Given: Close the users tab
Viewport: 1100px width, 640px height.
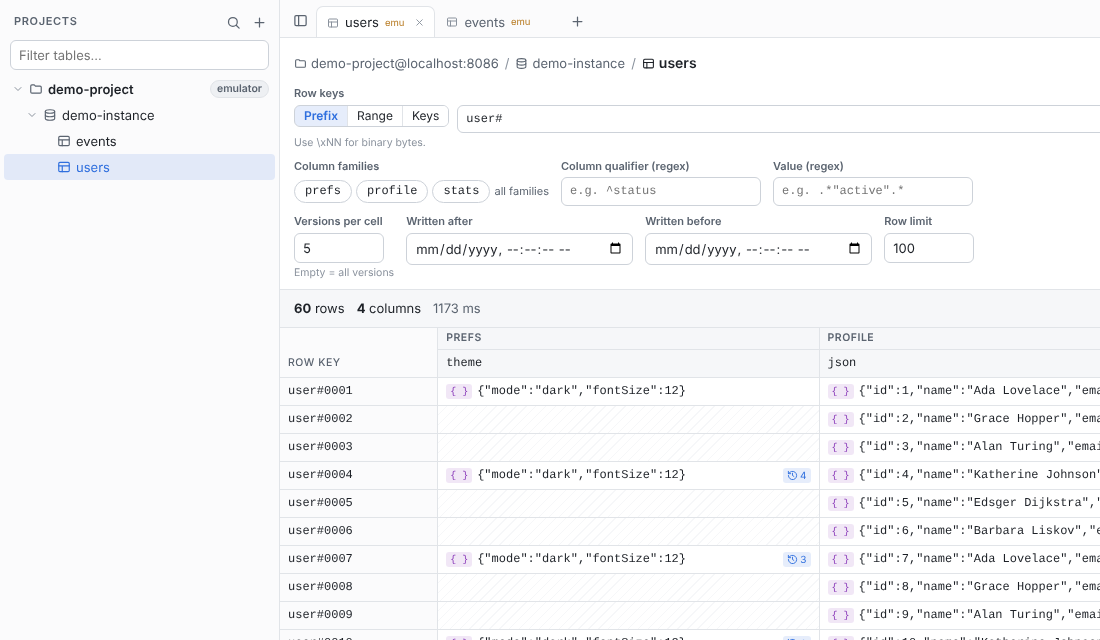Looking at the screenshot, I should click(x=420, y=22).
